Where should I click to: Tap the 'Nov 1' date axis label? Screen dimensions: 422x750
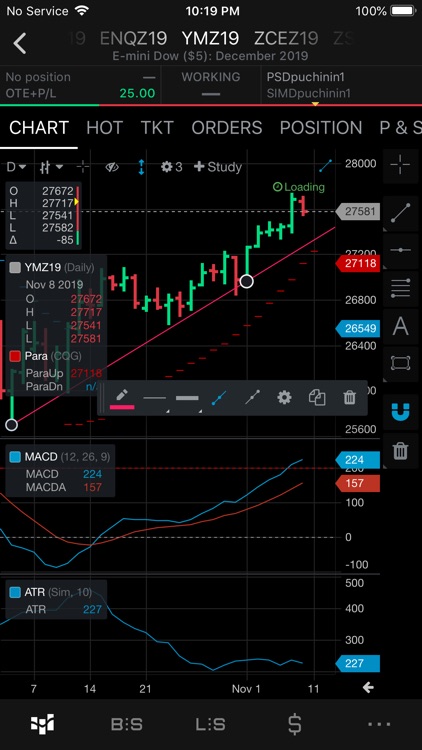246,689
